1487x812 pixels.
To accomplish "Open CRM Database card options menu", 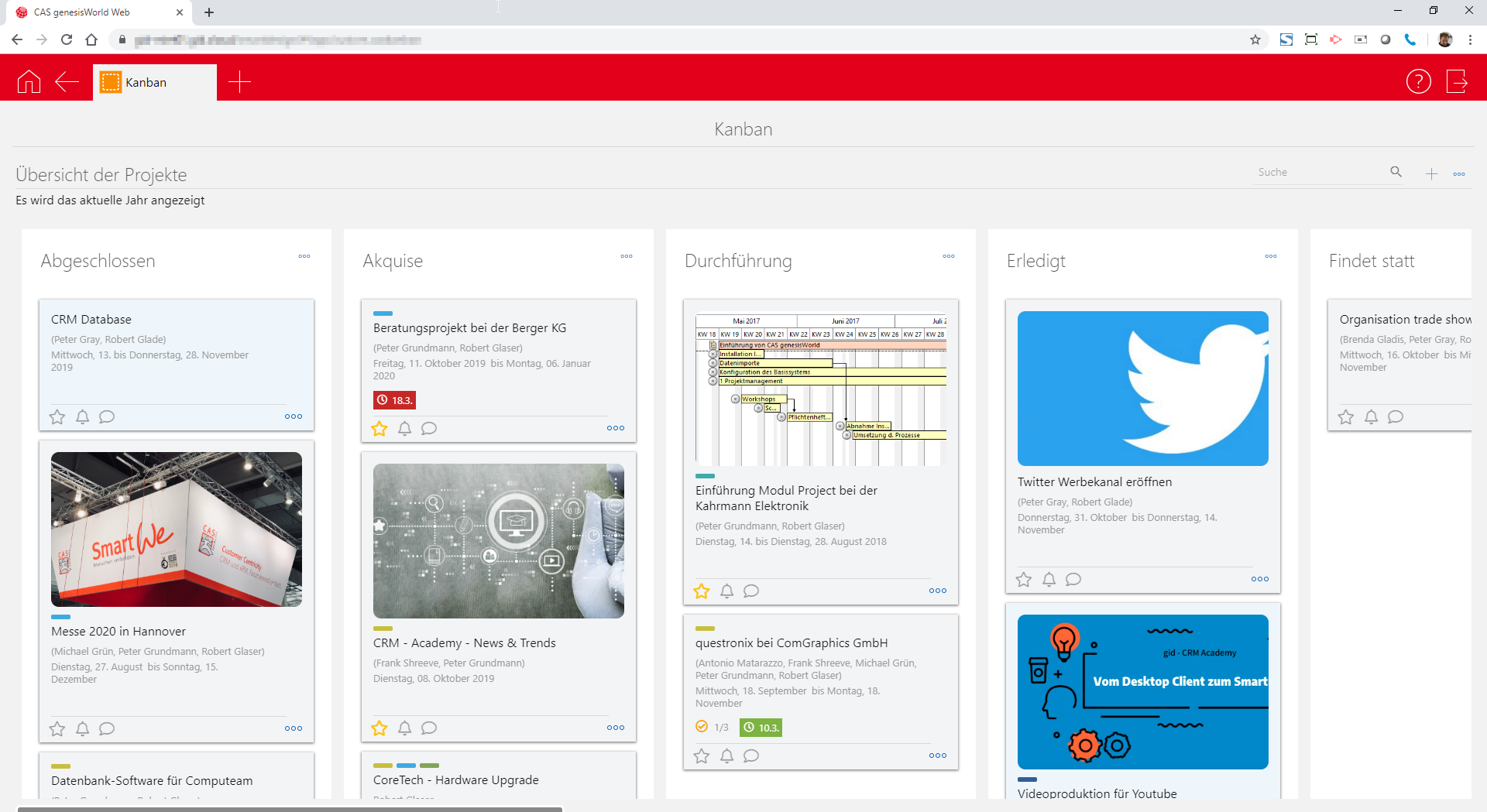I will pos(294,416).
